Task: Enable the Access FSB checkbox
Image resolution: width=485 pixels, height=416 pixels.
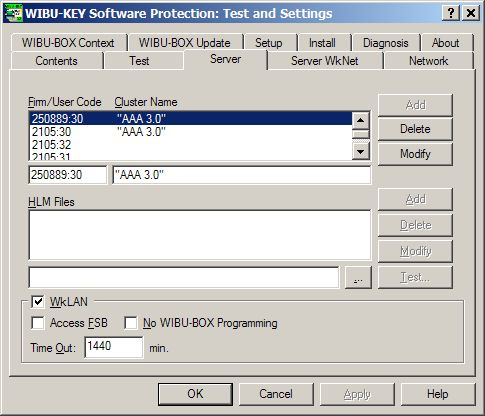Action: 38,323
